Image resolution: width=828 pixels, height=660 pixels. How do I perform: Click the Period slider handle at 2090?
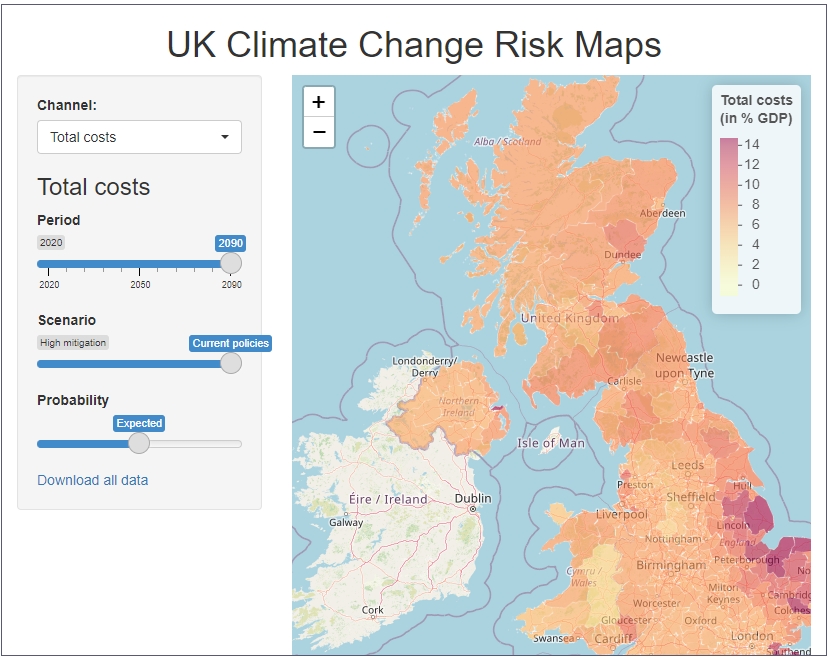click(x=231, y=264)
